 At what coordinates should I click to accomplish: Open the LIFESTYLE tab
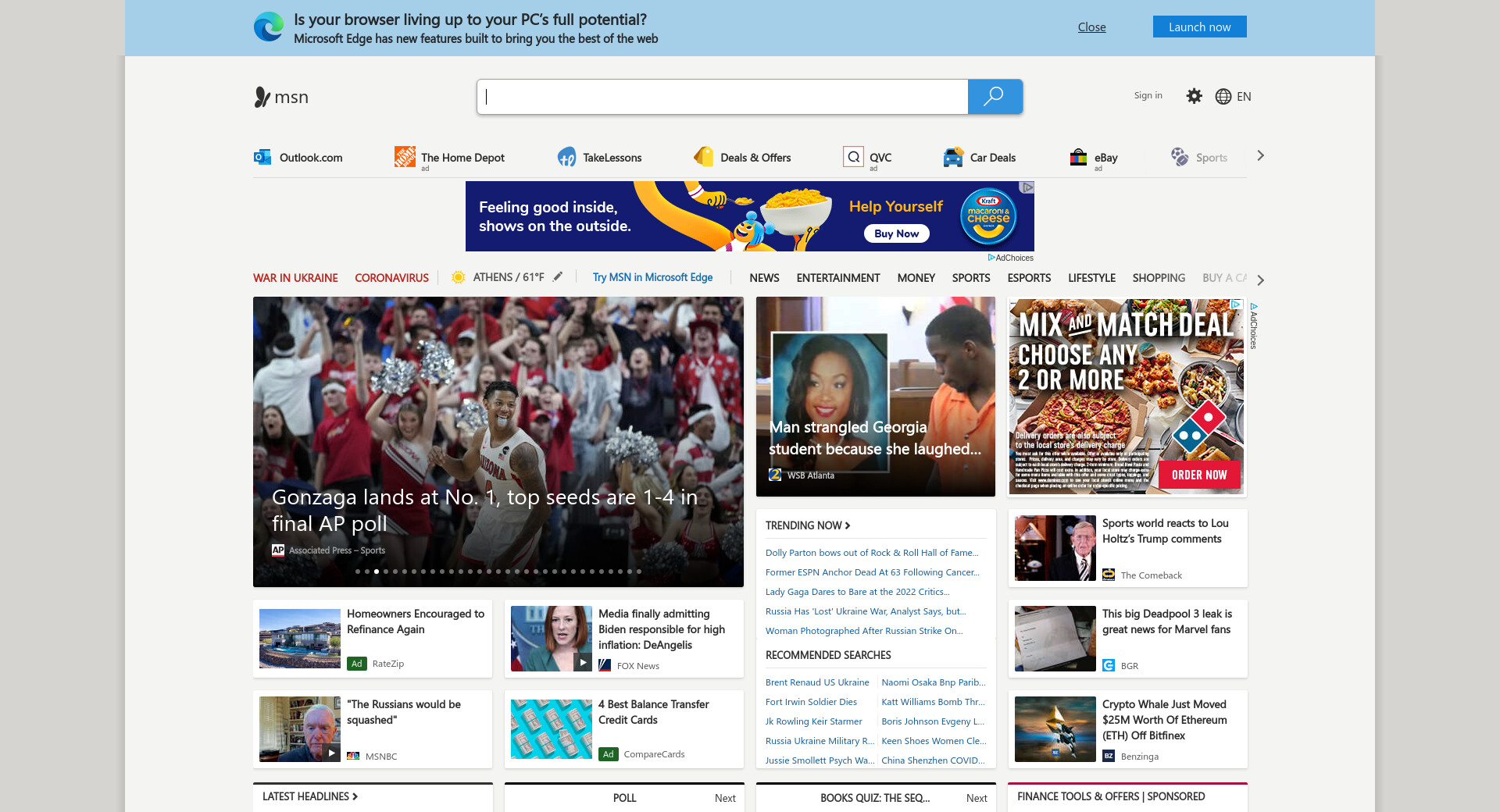coord(1091,278)
